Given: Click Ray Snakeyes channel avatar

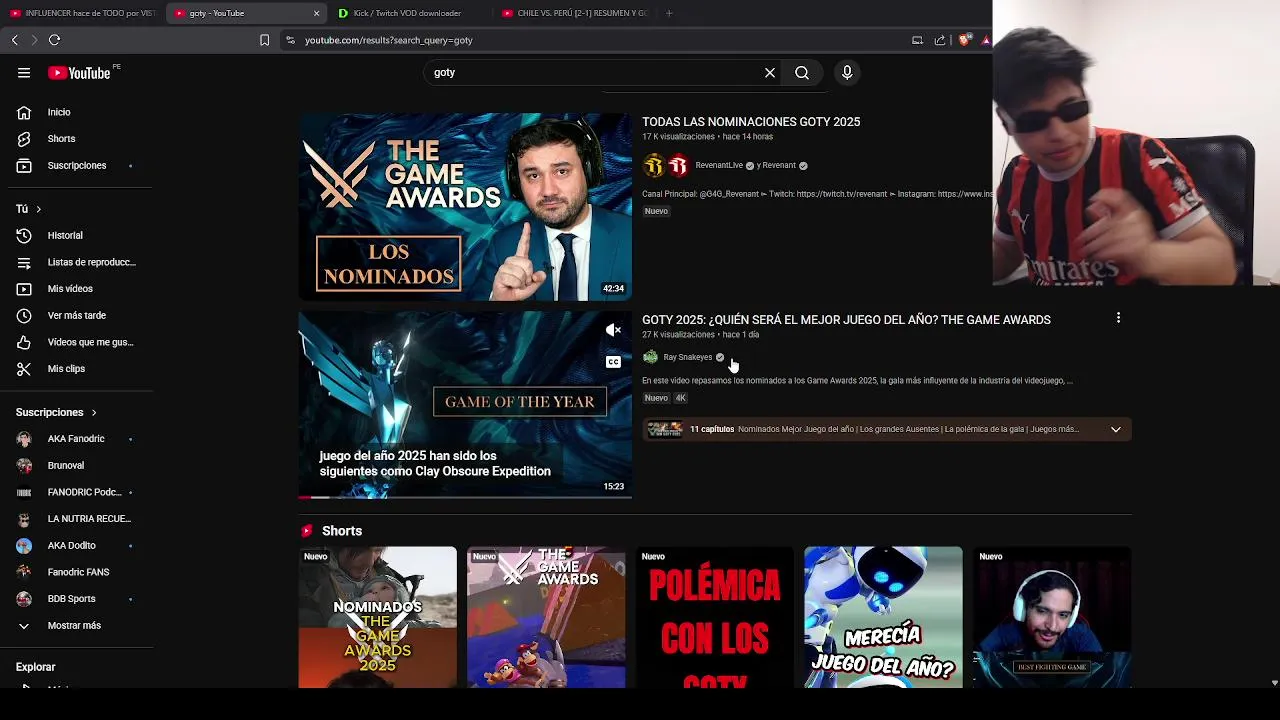Looking at the screenshot, I should [x=651, y=357].
